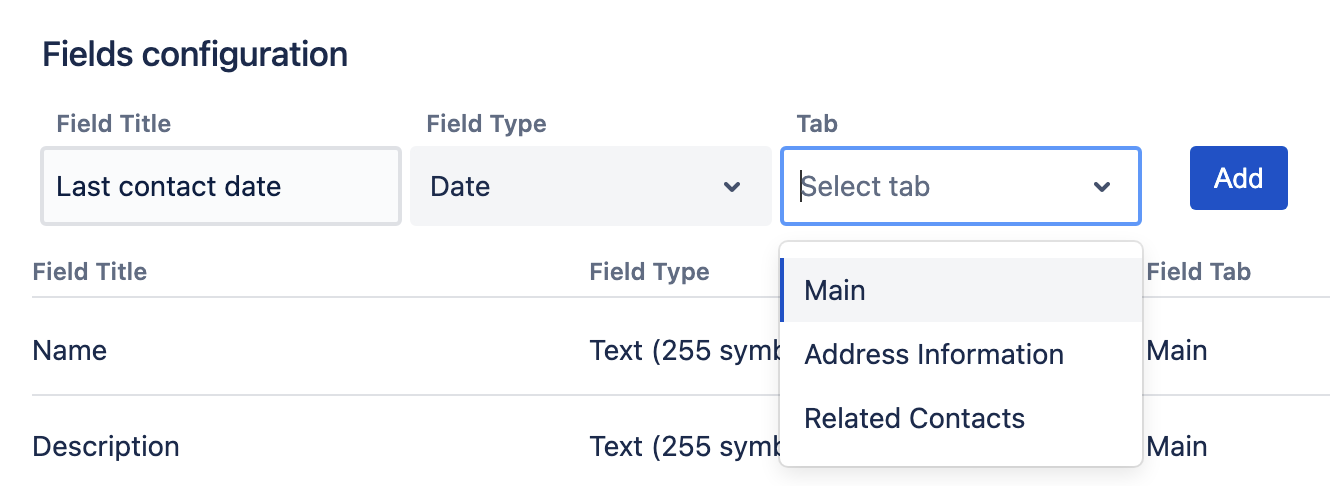Click the Field Title label above the input
The image size is (1330, 486).
pyautogui.click(x=114, y=124)
